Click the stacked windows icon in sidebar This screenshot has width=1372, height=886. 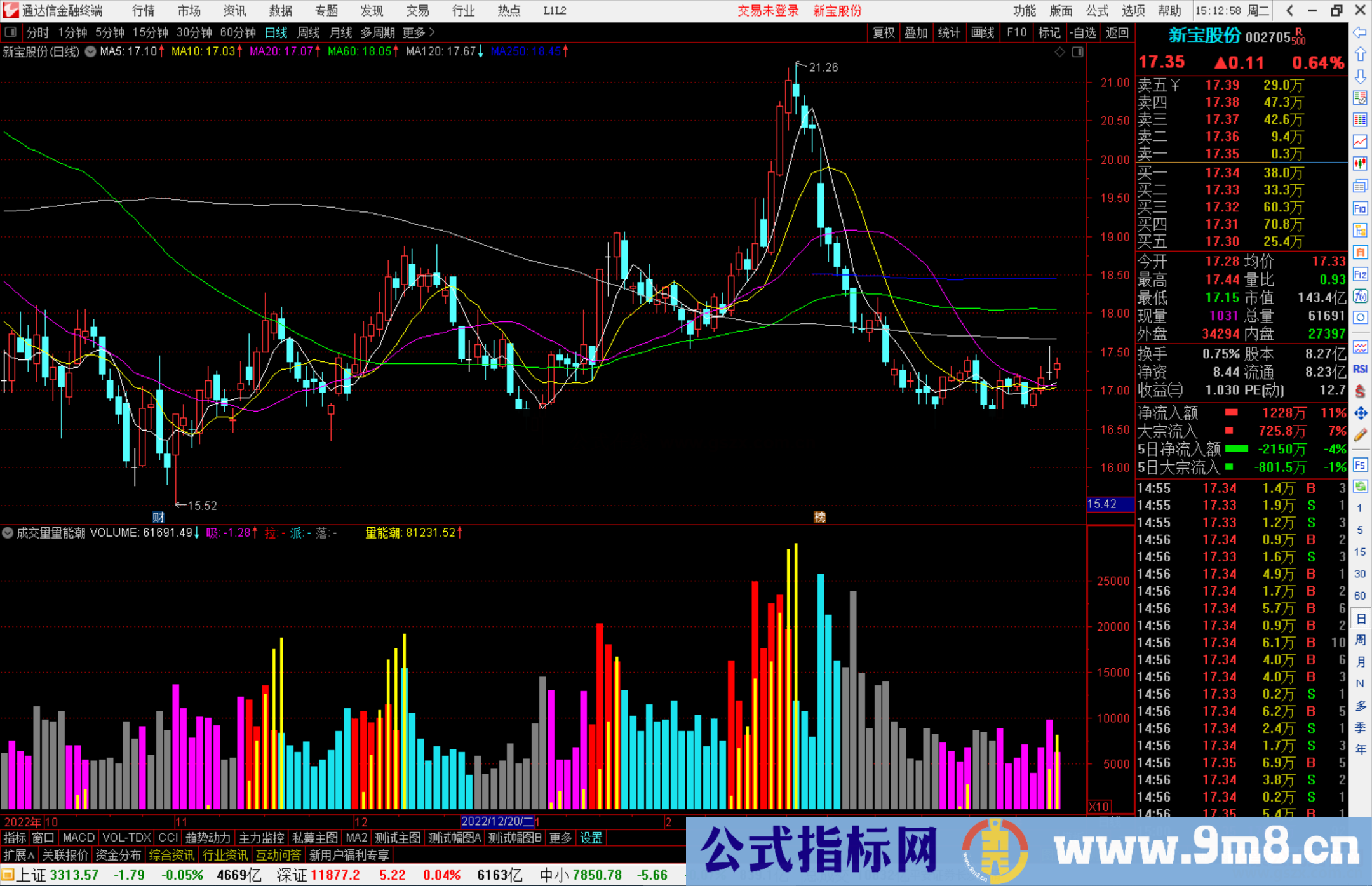(1360, 186)
